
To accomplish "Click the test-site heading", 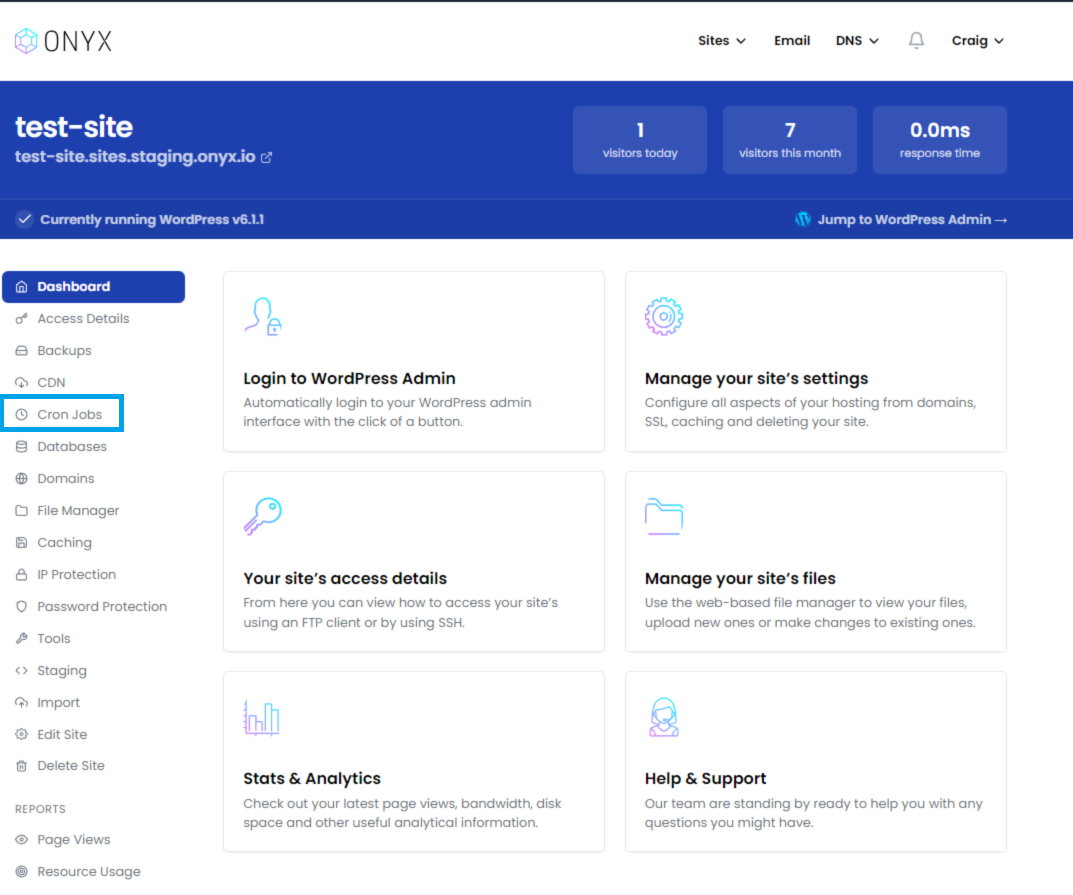I will coord(74,127).
